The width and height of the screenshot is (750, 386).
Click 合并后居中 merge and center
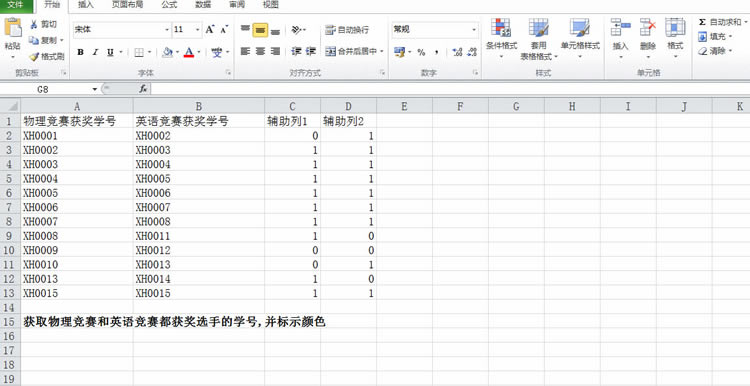351,52
